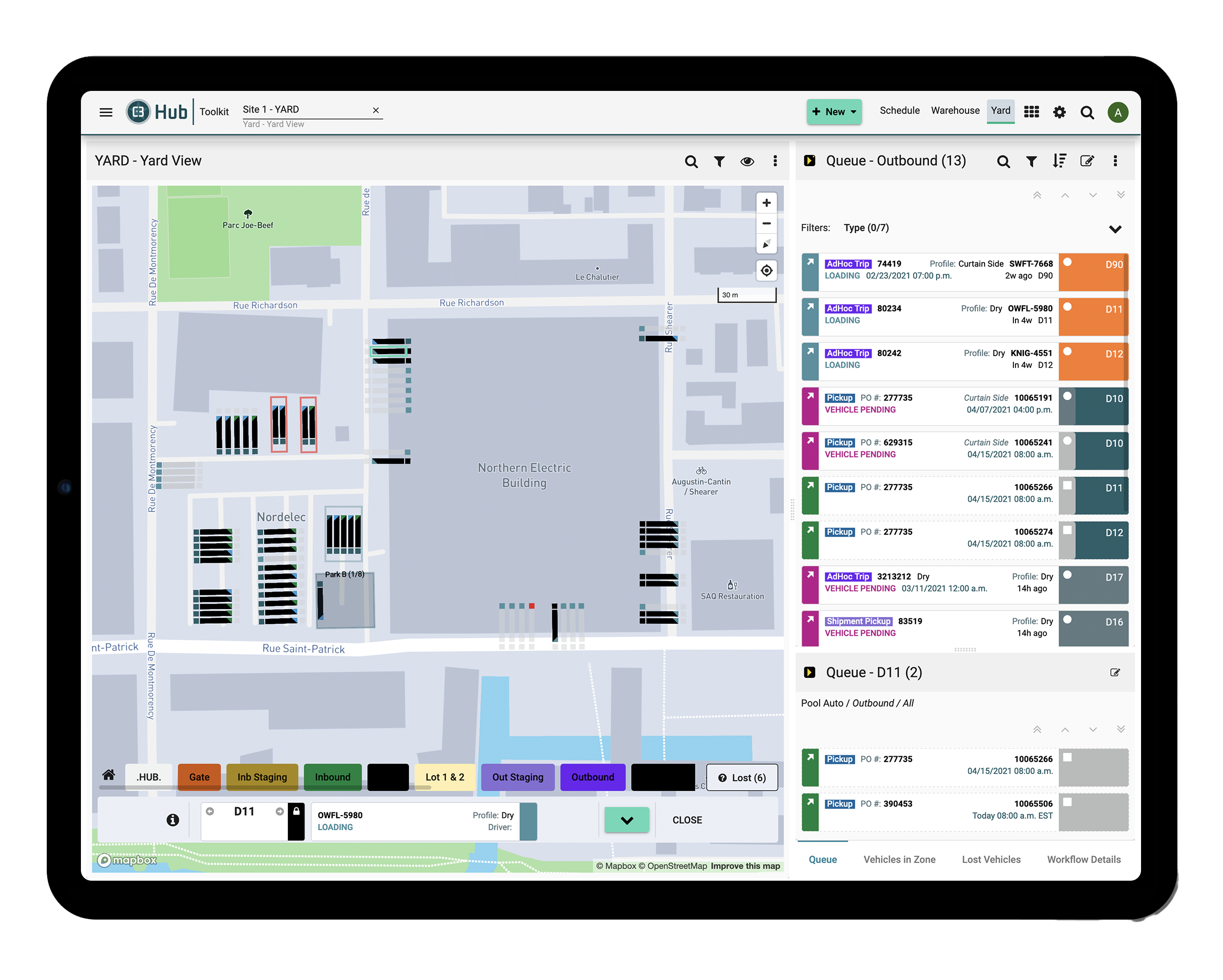Open the green New dropdown button
The height and width of the screenshot is (980, 1223).
pos(834,112)
